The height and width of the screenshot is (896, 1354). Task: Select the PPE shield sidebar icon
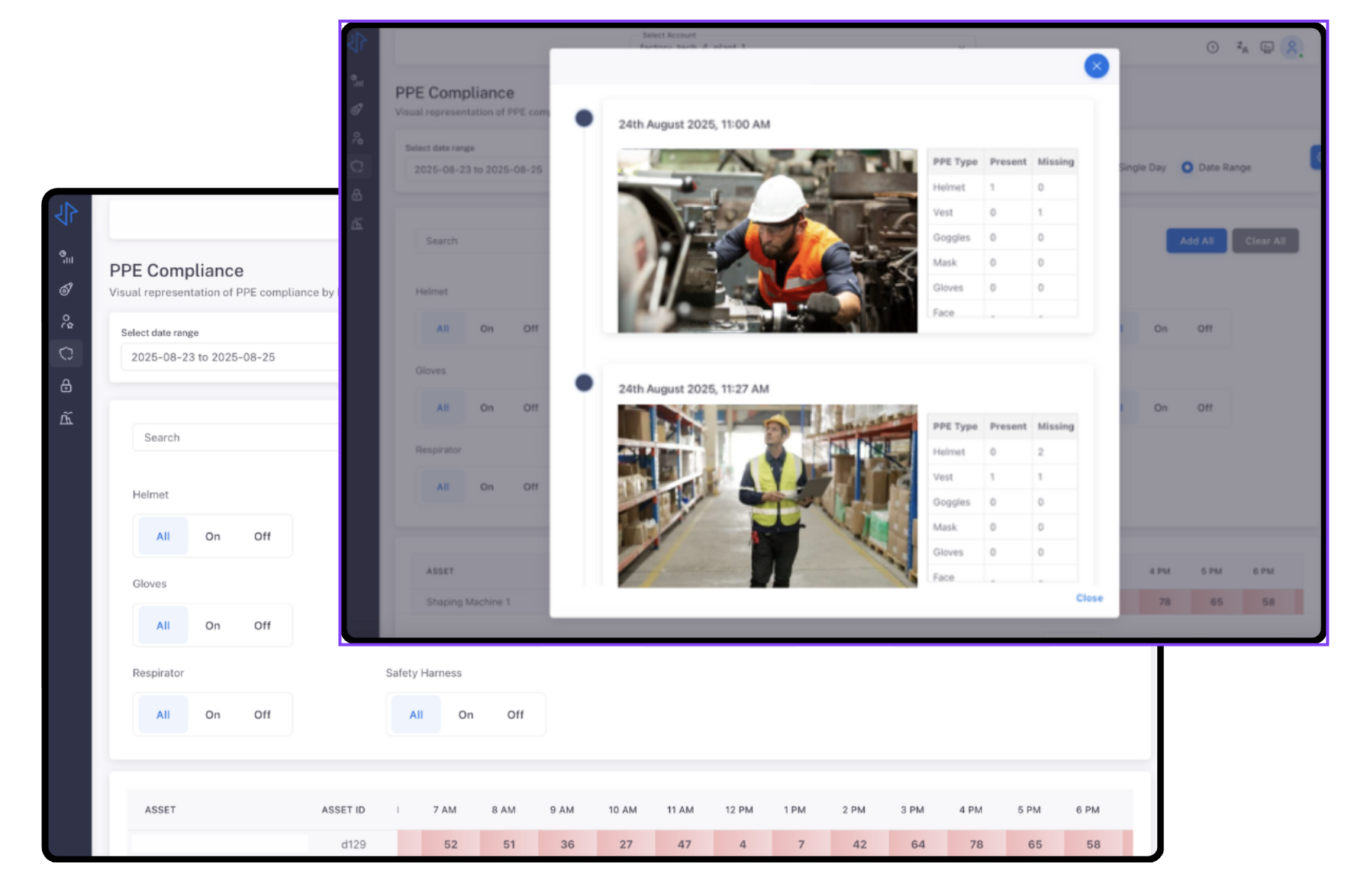pyautogui.click(x=66, y=353)
